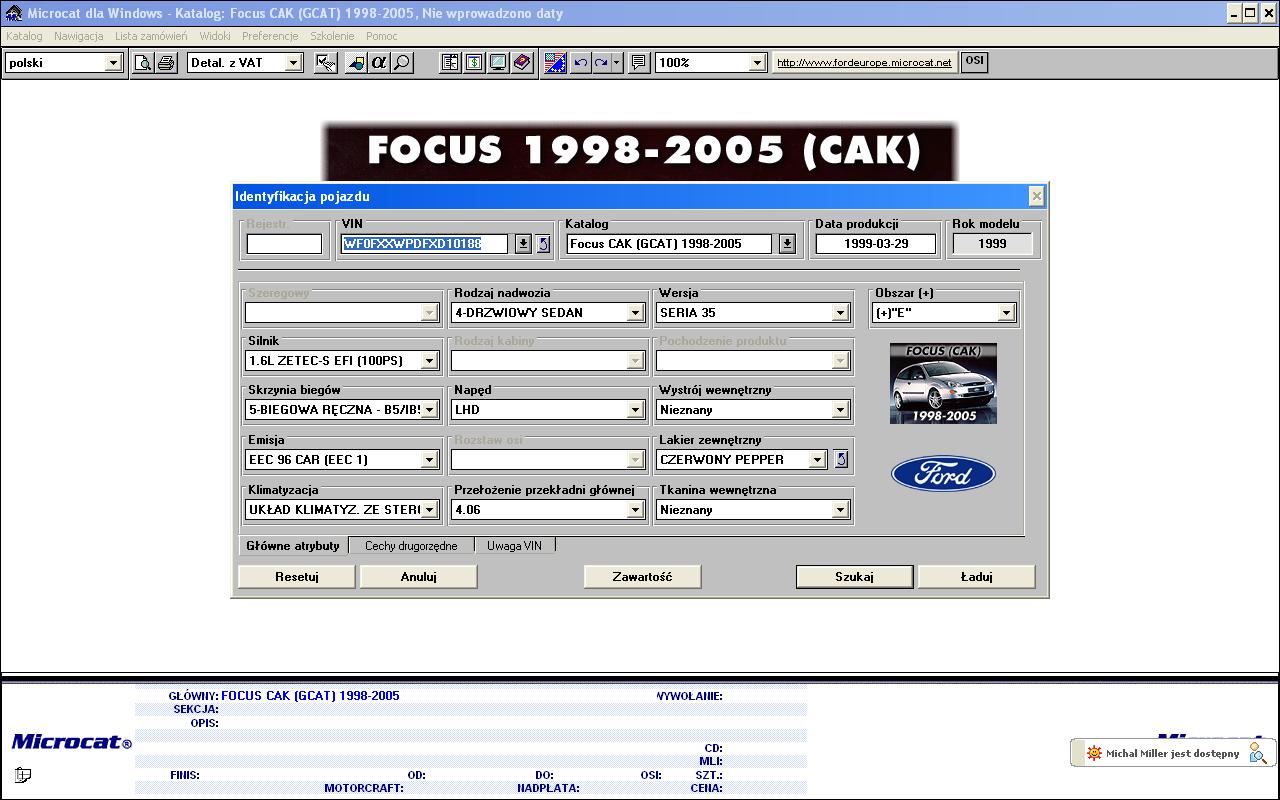1280x800 pixels.
Task: Click the colored shapes icon beside the alpha symbol
Action: coord(355,63)
